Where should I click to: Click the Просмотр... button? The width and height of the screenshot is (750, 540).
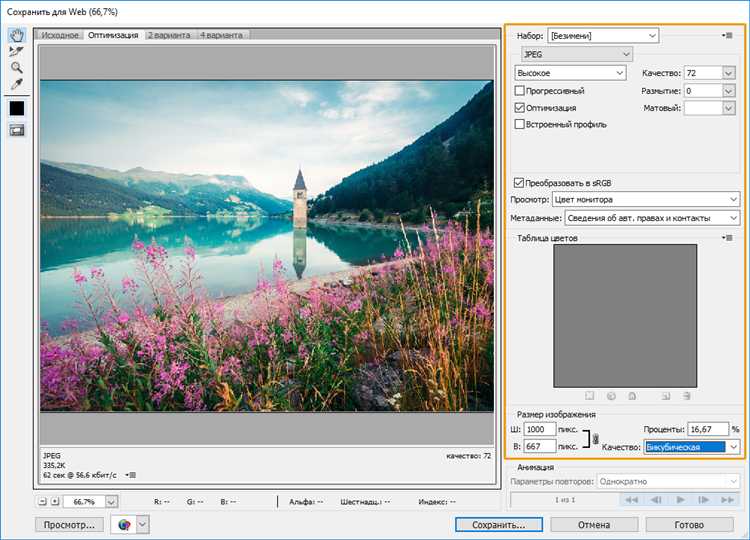tap(69, 525)
